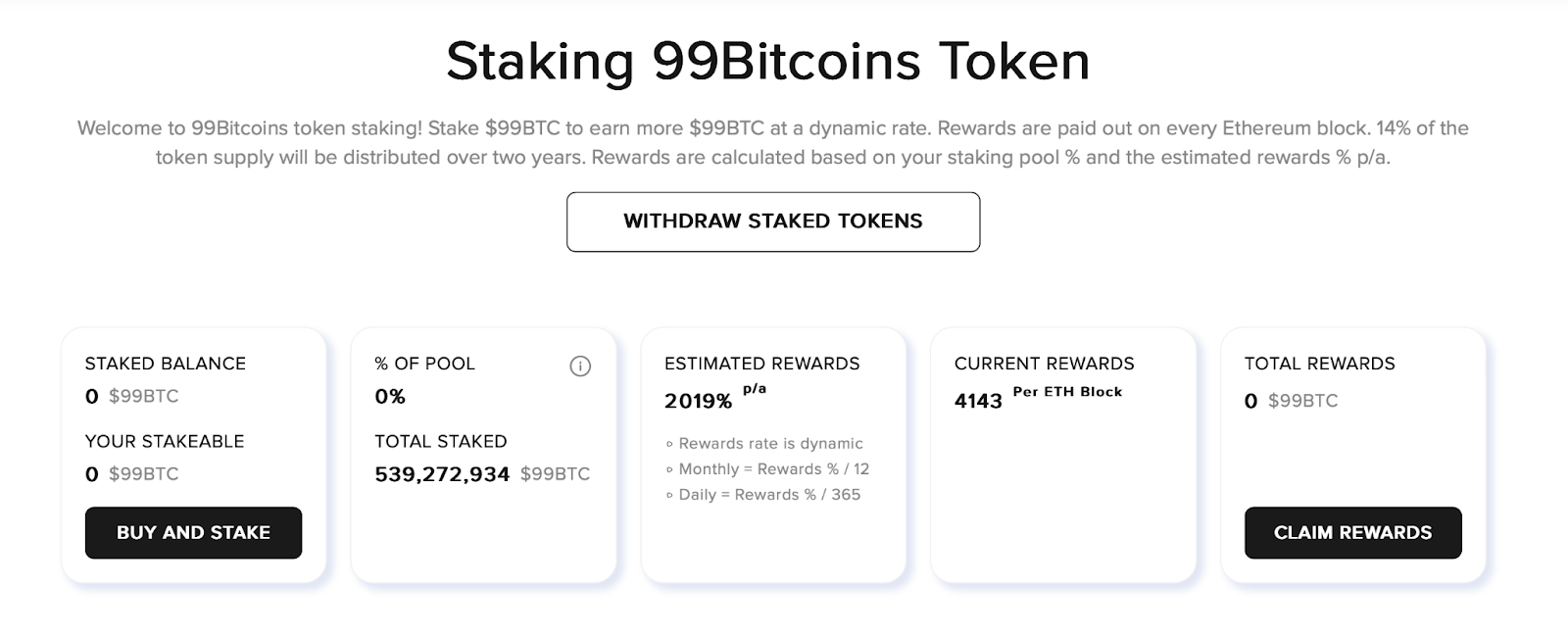Click the 4143 current rewards number
The height and width of the screenshot is (635, 1568).
[978, 401]
